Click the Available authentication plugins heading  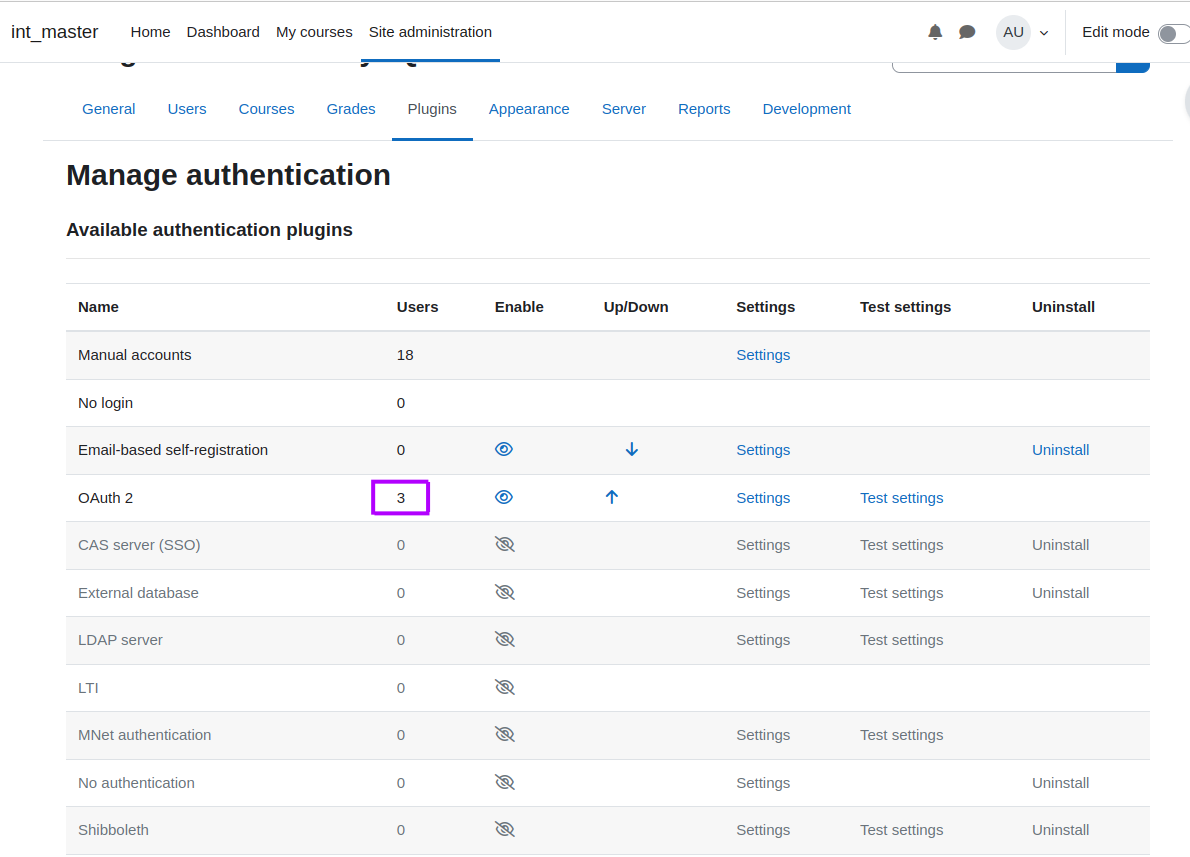[209, 230]
